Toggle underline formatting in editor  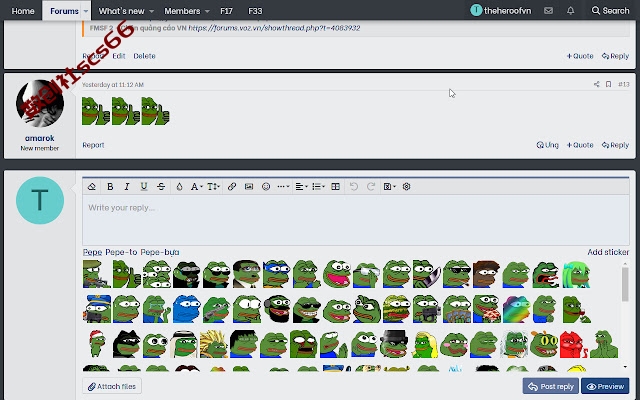pyautogui.click(x=144, y=187)
